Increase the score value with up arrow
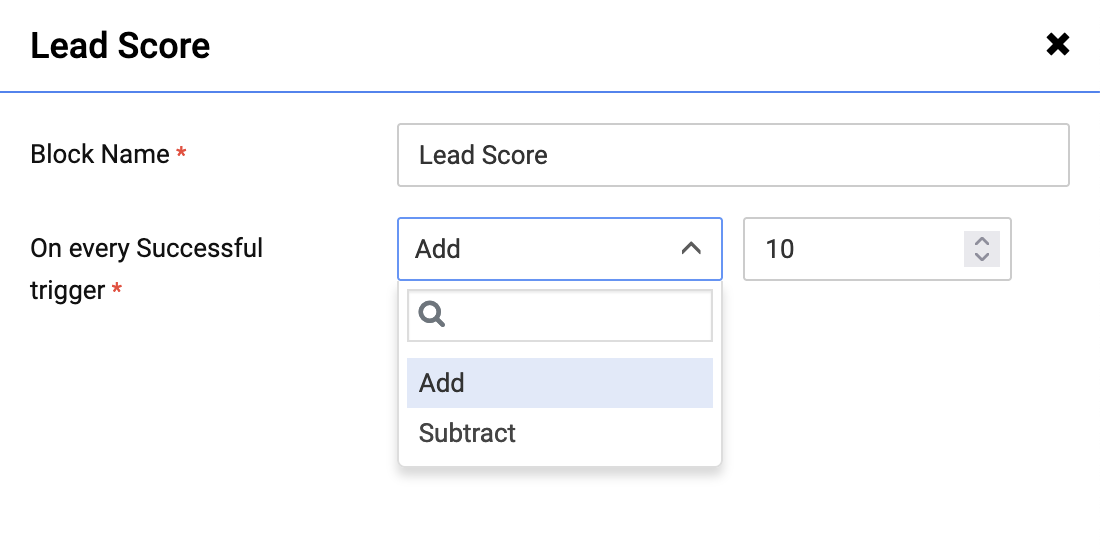1100x556 pixels. pos(981,241)
